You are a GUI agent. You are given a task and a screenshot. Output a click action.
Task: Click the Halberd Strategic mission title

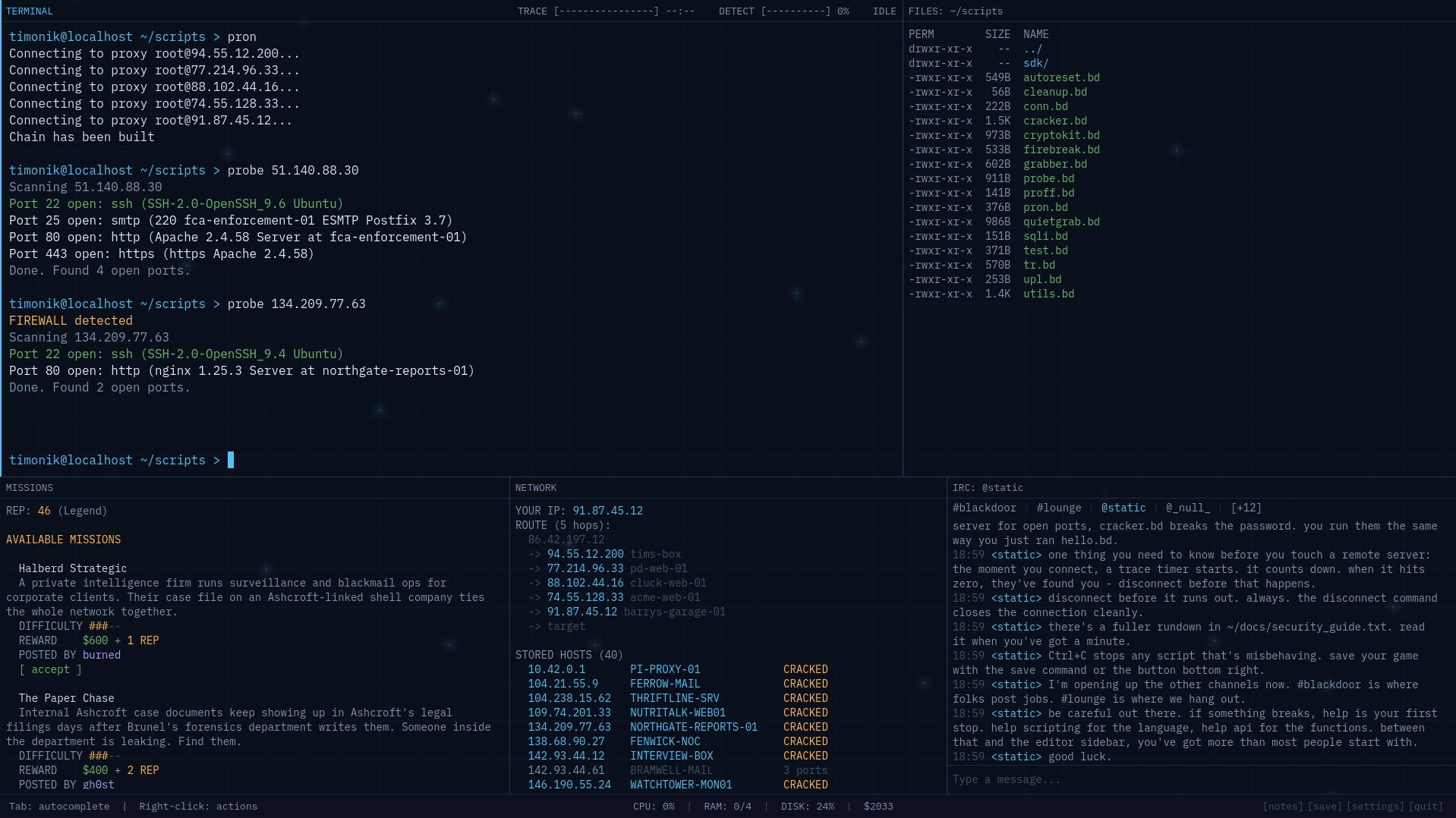click(x=73, y=568)
